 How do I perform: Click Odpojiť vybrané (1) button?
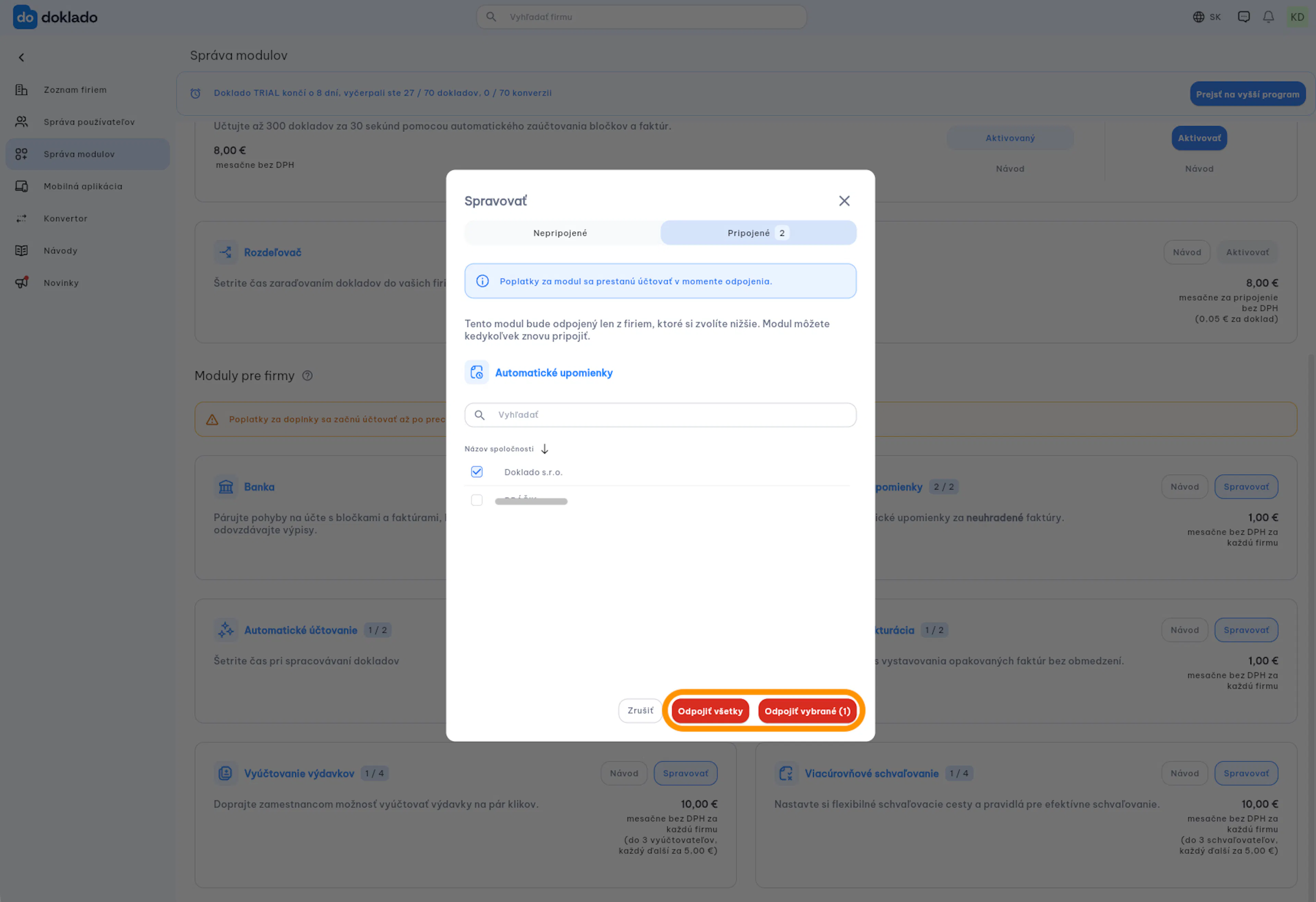click(807, 711)
